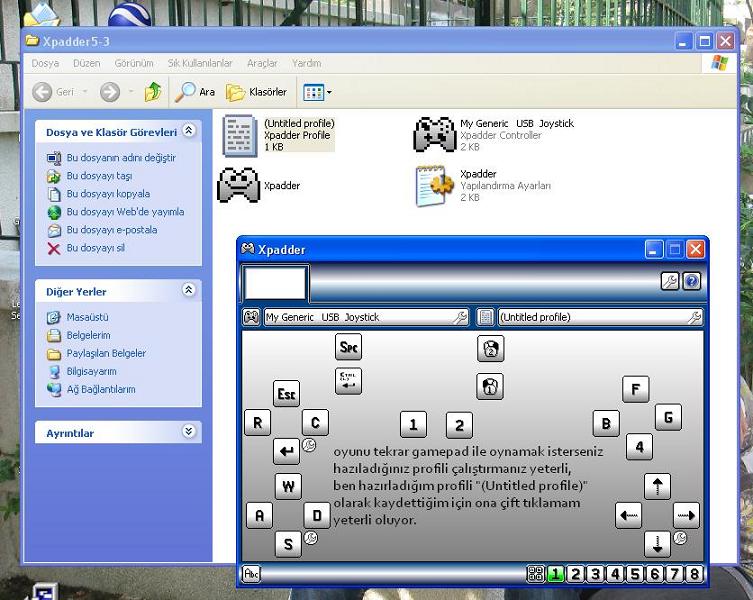The height and width of the screenshot is (600, 753).
Task: Open controller wrench menu in My Generic USB Joystick field
Action: point(460,317)
